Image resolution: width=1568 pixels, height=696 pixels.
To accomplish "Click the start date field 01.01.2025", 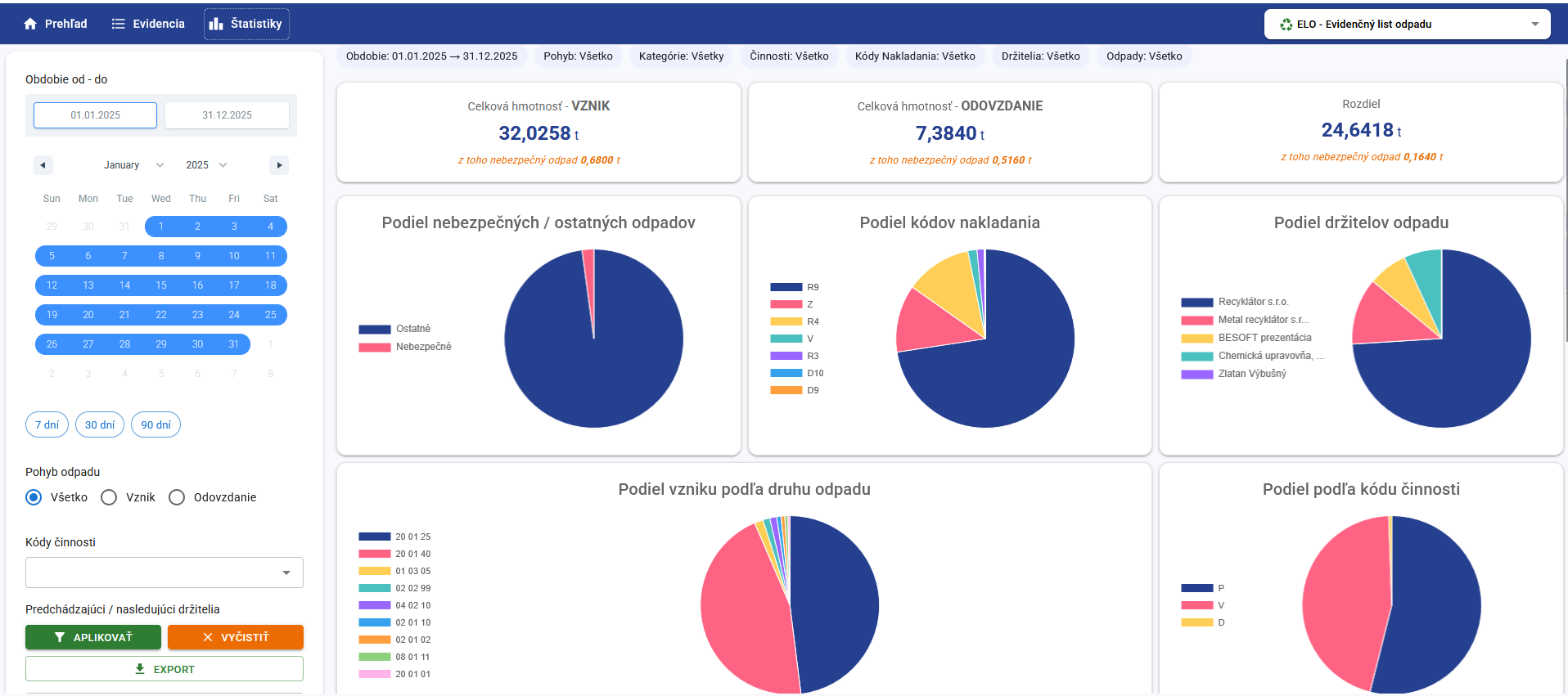I will 95,115.
